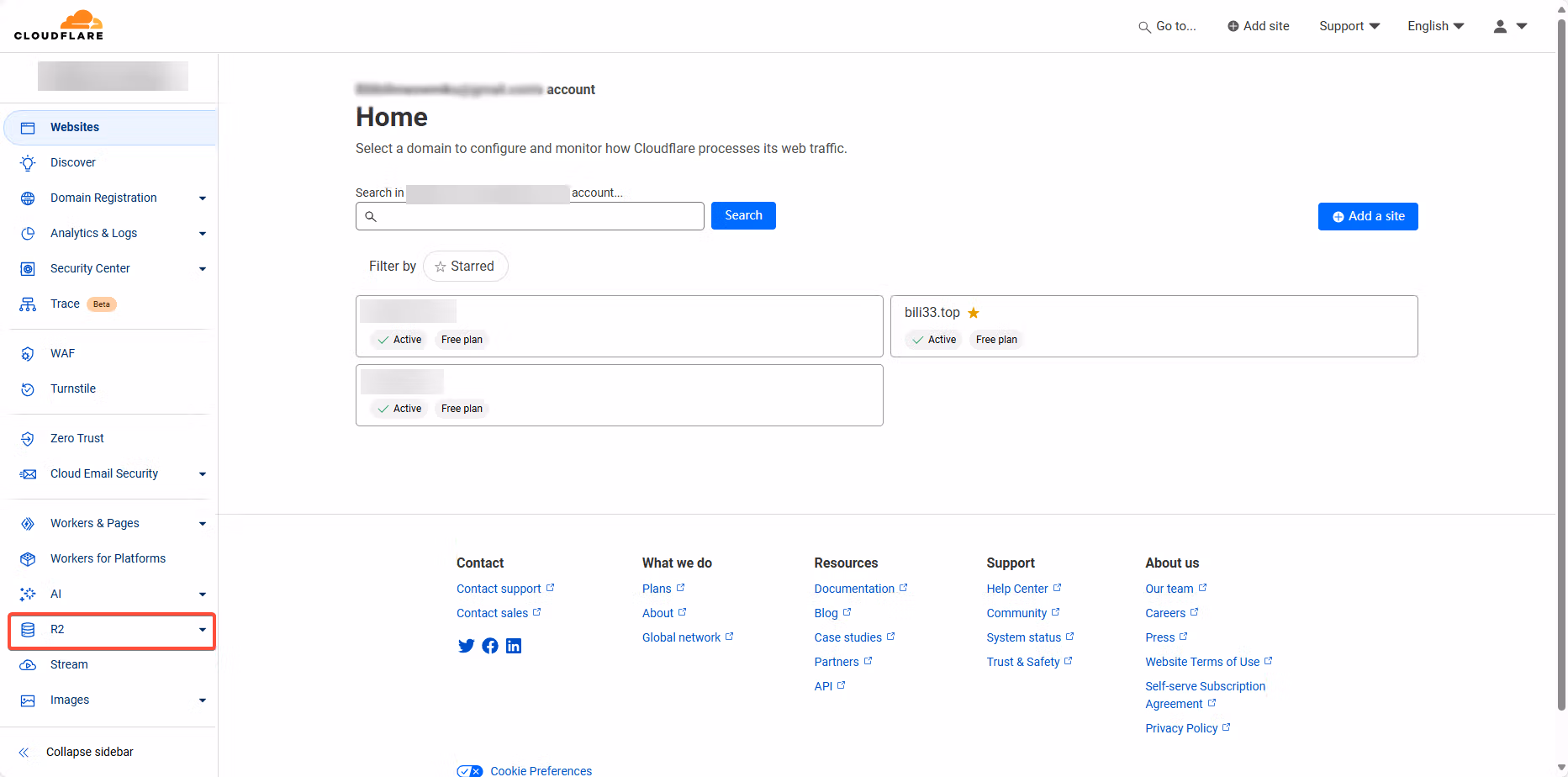
Task: Select Websites in the sidebar
Action: [x=111, y=128]
